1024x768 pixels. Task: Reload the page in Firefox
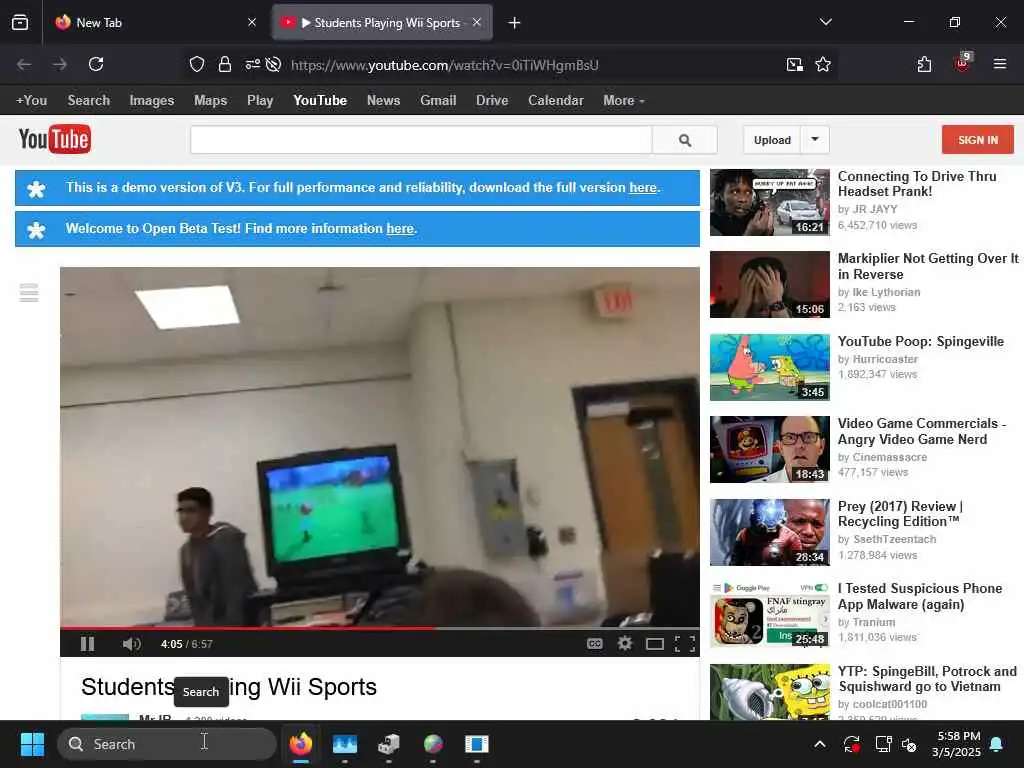click(x=96, y=64)
